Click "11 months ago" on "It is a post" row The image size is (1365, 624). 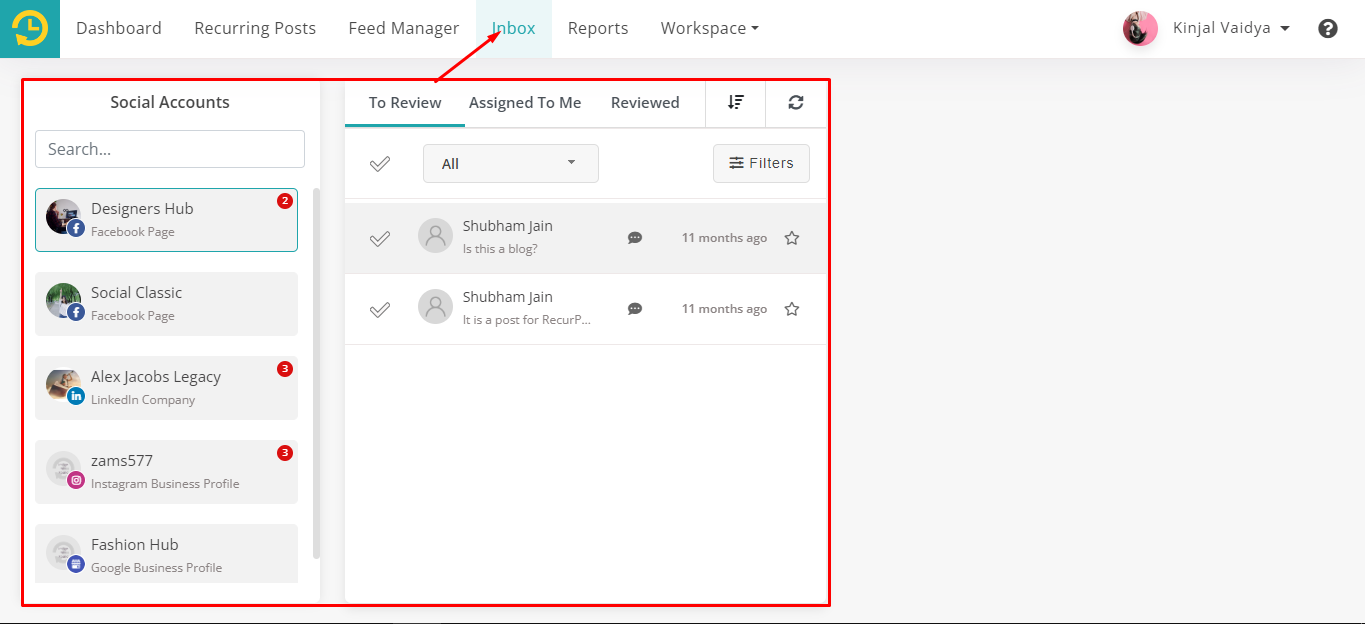(724, 309)
